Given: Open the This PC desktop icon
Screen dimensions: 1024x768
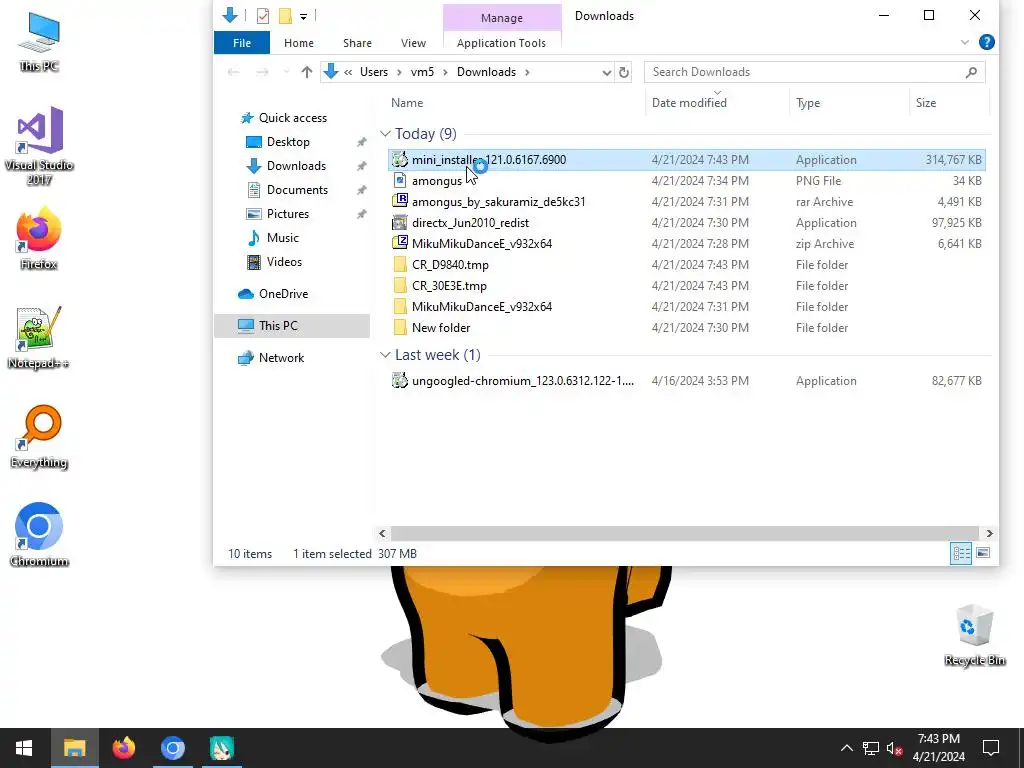Looking at the screenshot, I should click(x=39, y=42).
